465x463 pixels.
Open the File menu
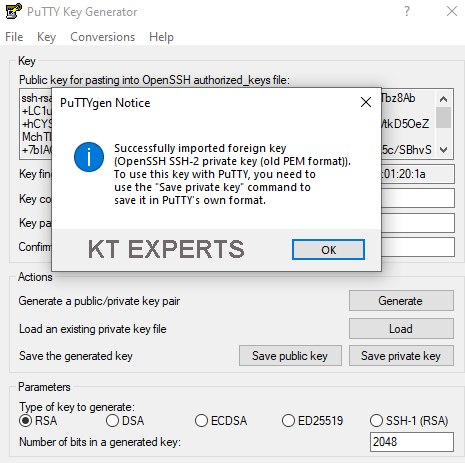(14, 37)
